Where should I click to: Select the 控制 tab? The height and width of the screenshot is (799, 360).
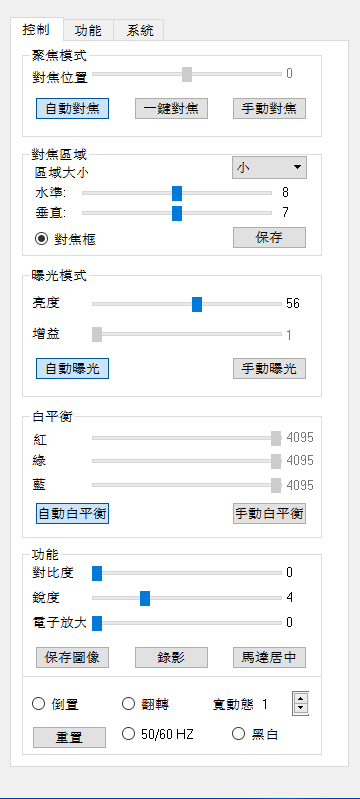[x=37, y=30]
